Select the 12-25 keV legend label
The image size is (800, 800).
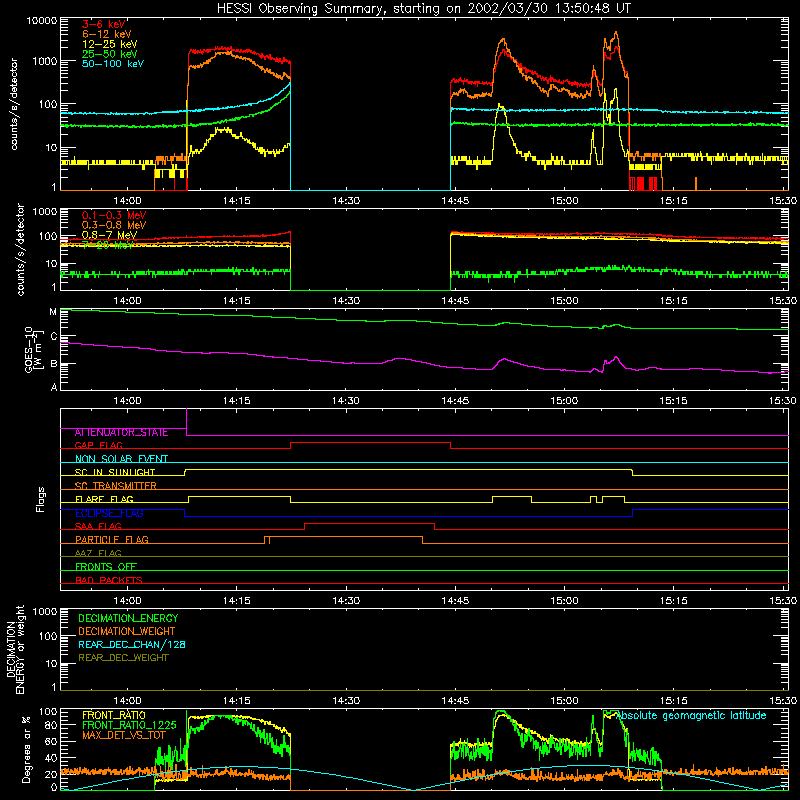110,44
